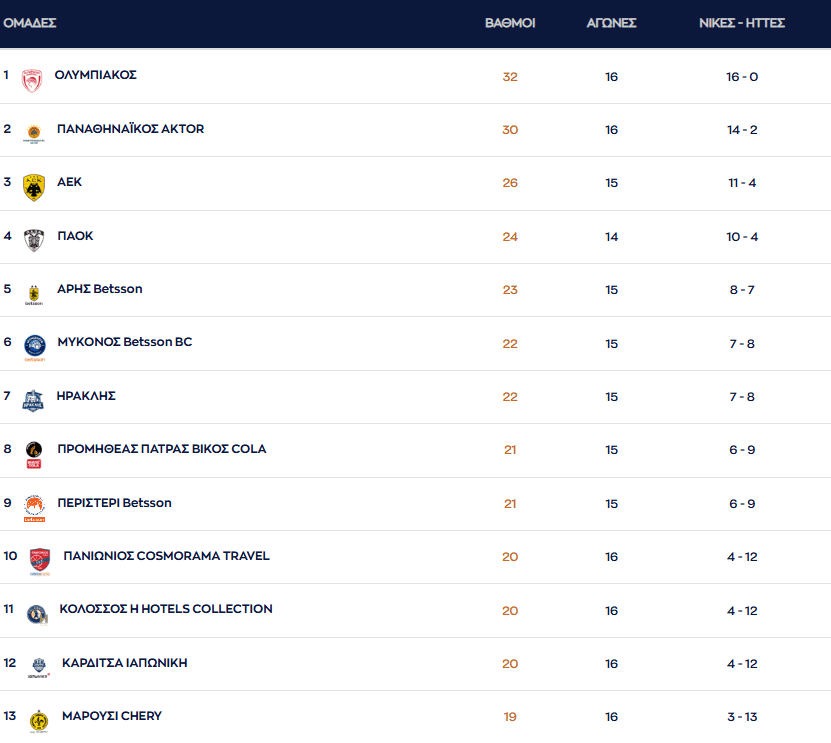This screenshot has width=831, height=743.
Task: Click the yellow AEK team logo
Action: point(34,187)
